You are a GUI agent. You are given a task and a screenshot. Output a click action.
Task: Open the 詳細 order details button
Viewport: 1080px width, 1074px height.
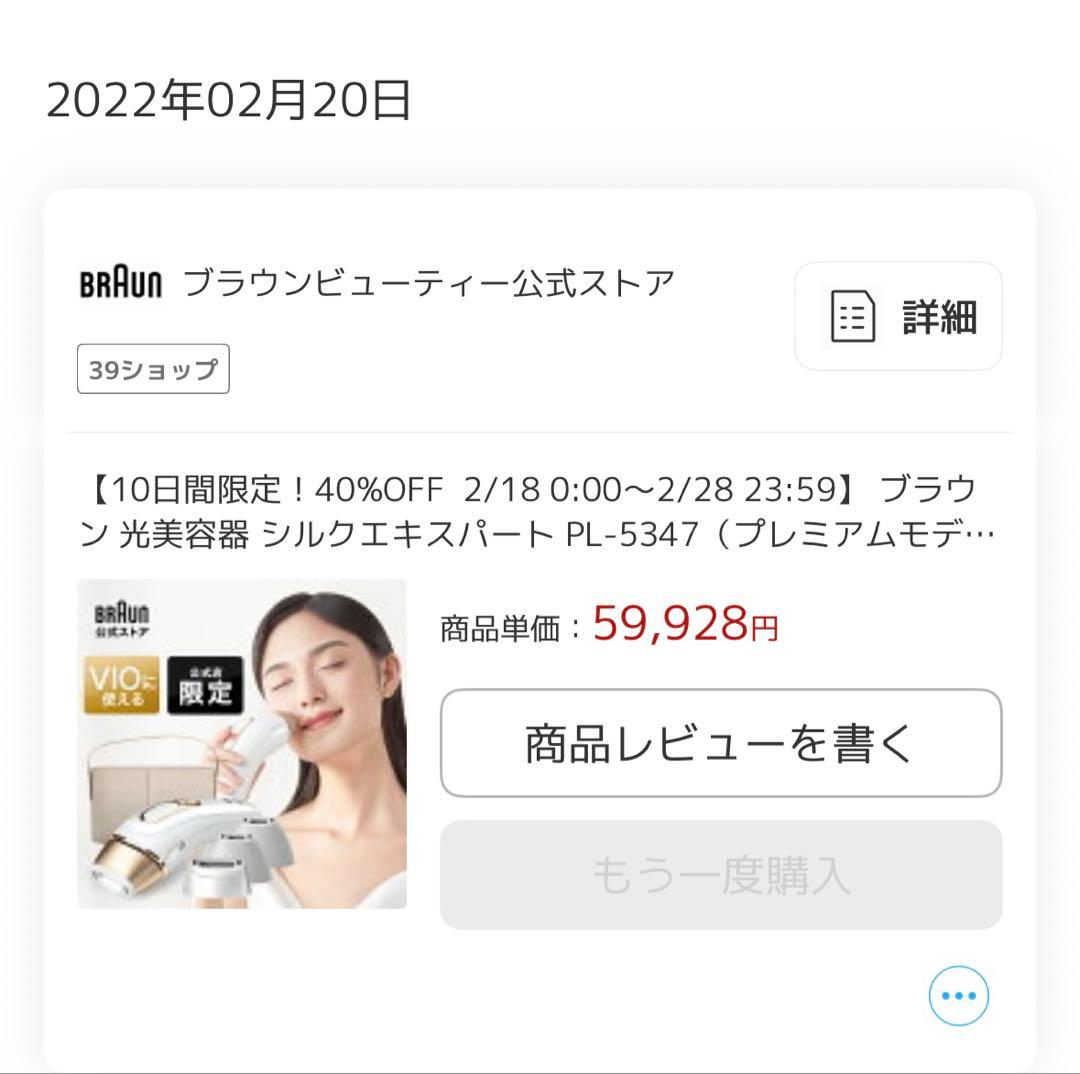point(898,316)
